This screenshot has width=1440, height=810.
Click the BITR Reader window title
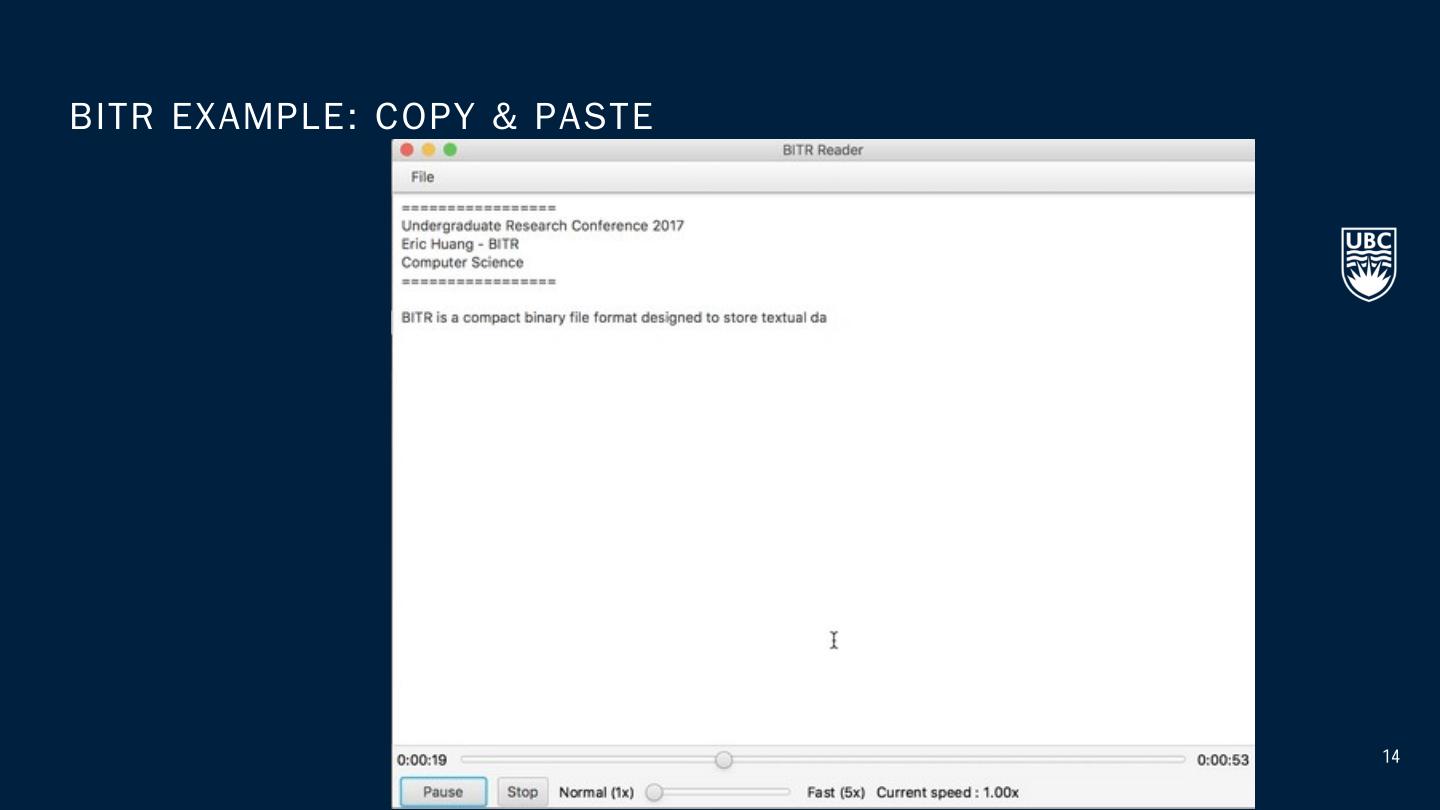tap(823, 150)
